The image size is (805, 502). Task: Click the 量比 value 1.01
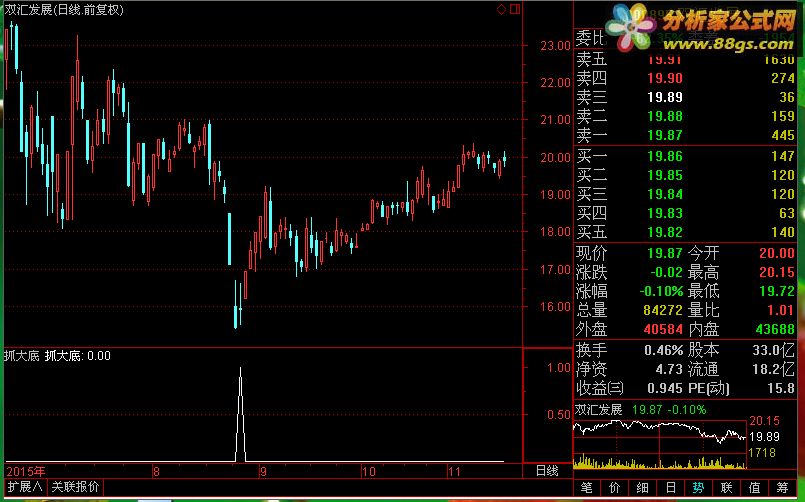click(780, 310)
